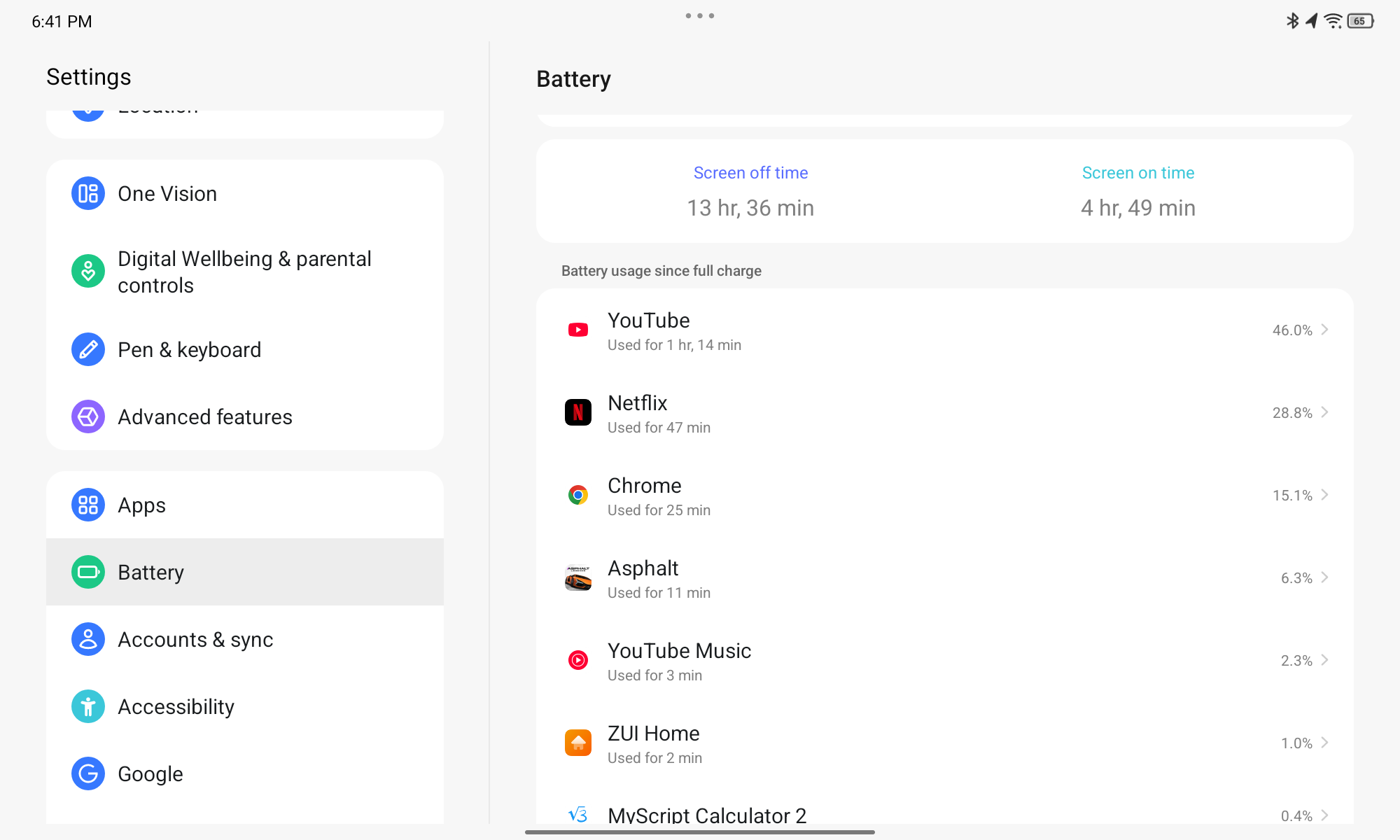This screenshot has height=840, width=1400.
Task: Open Chrome battery usage details
Action: point(946,495)
